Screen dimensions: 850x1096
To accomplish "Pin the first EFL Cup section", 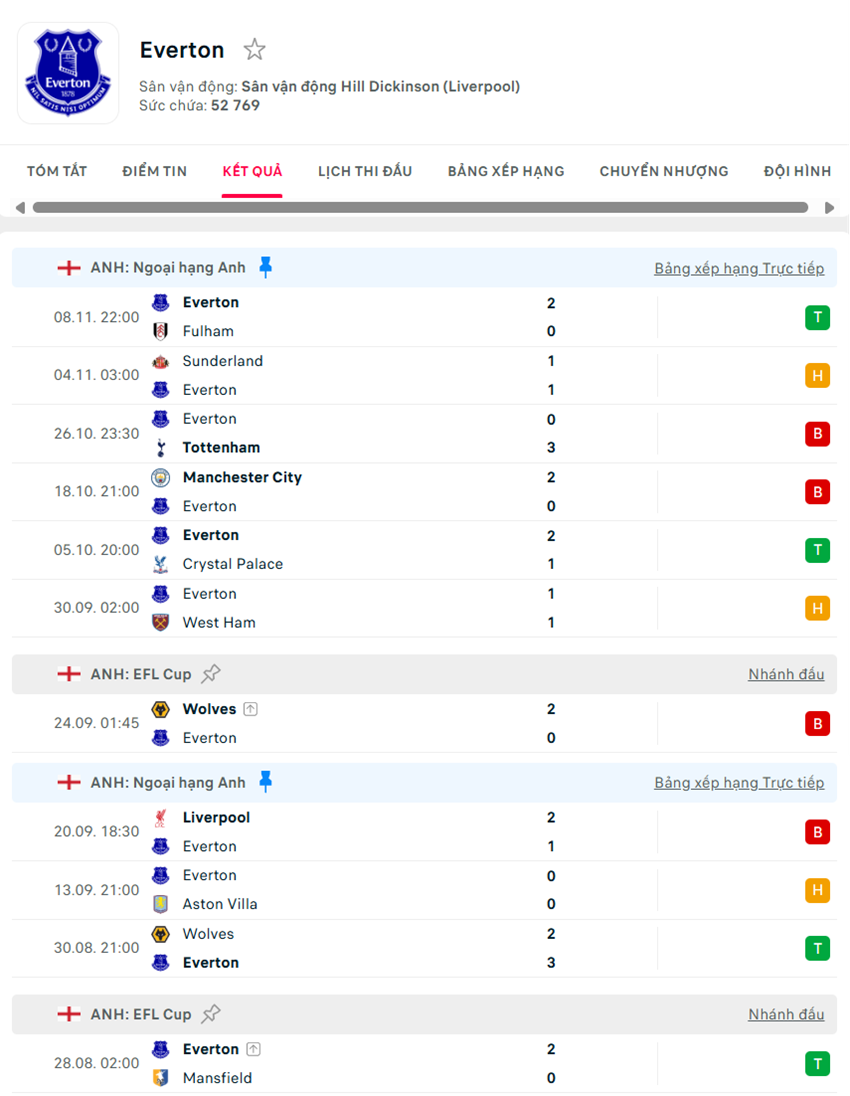I will [211, 674].
